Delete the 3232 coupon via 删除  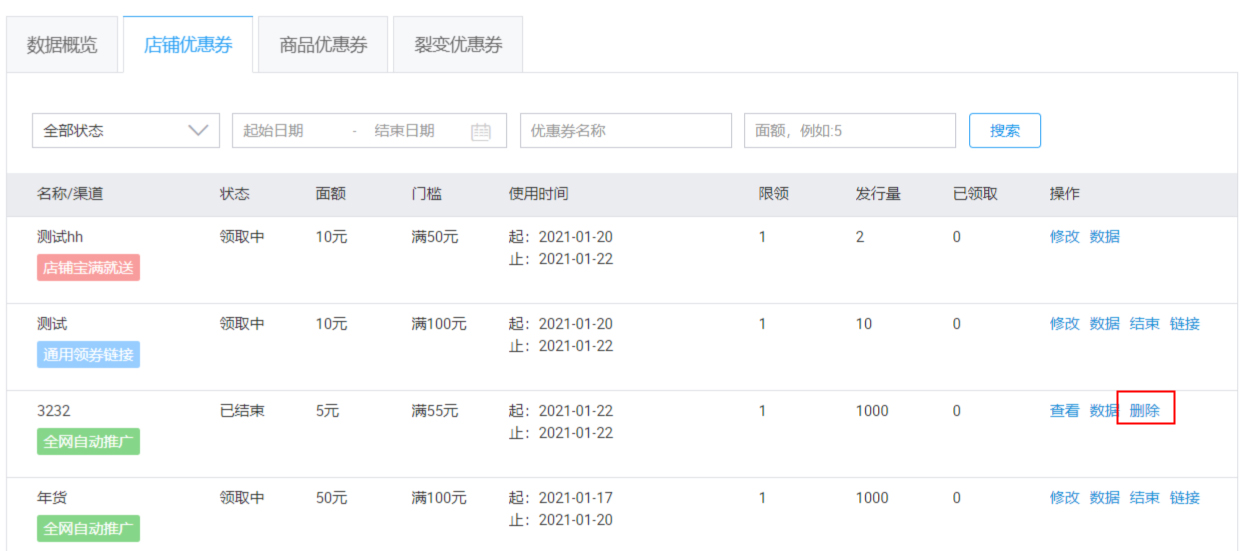(1145, 410)
